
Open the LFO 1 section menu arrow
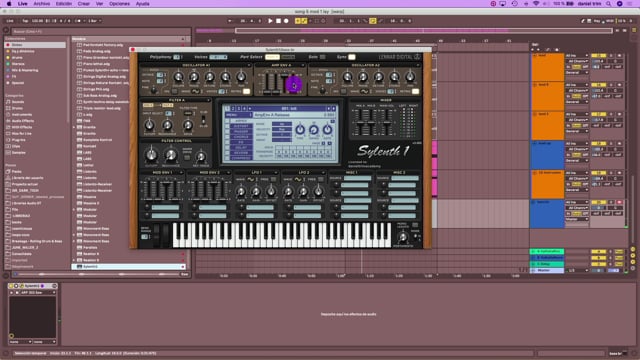[275, 173]
